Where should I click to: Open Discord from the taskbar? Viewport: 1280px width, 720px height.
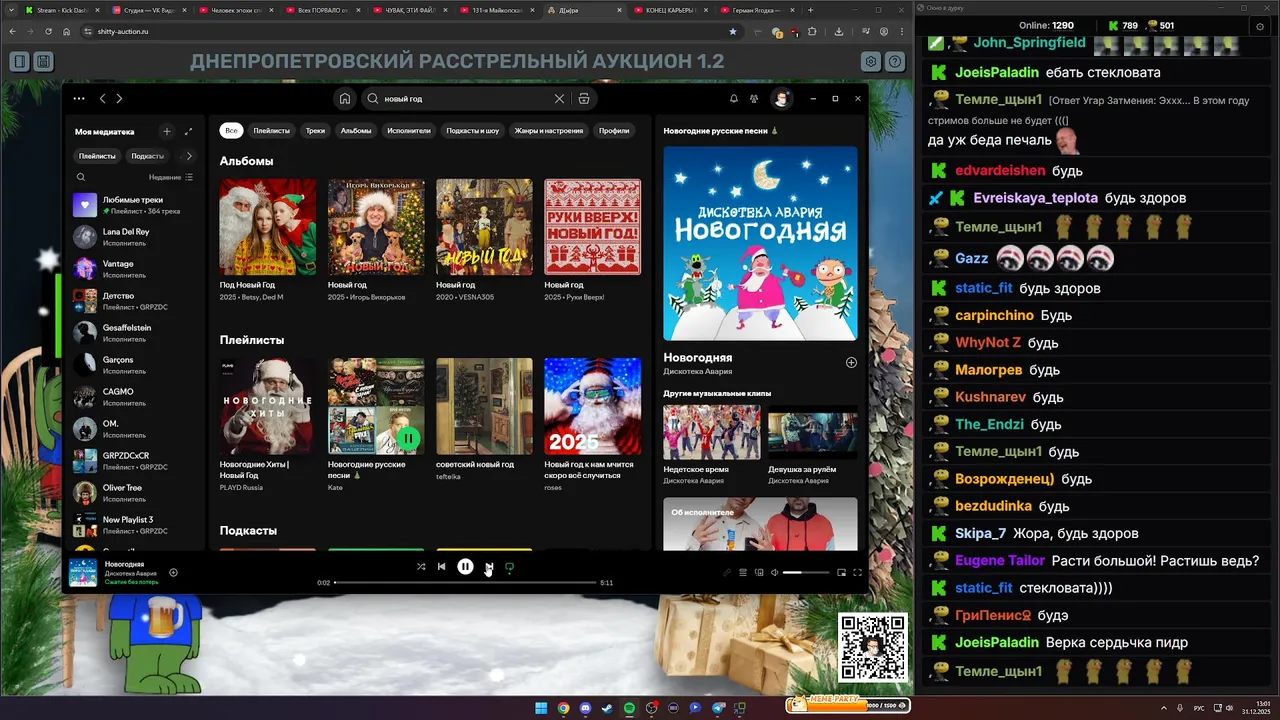585,708
